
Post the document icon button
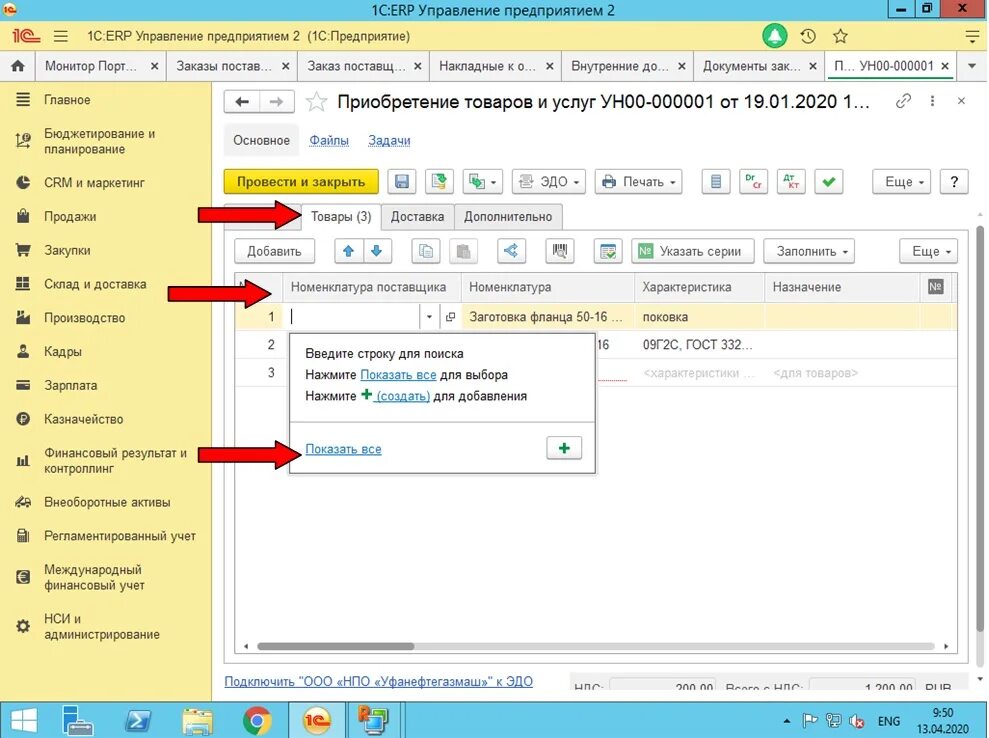(x=439, y=182)
